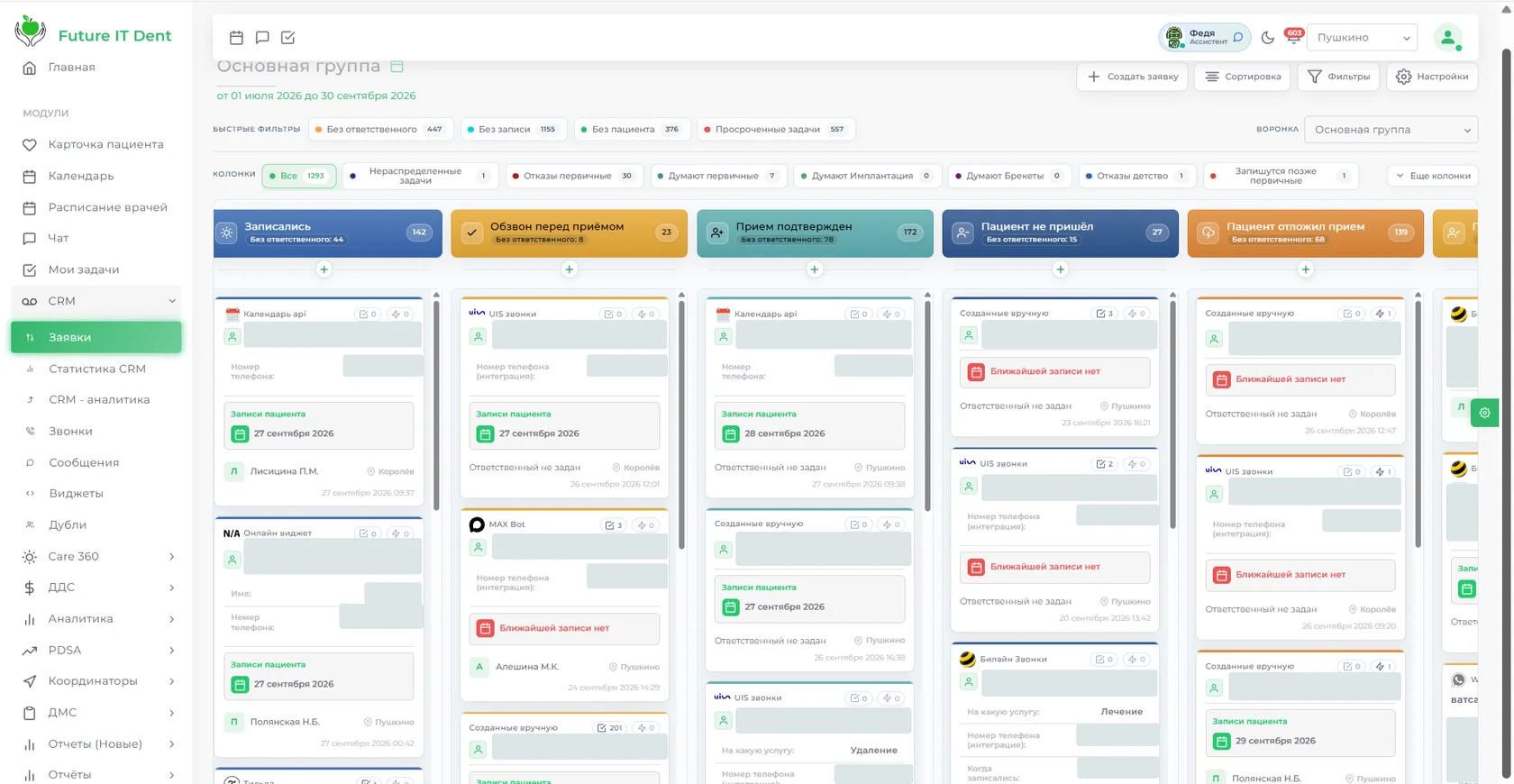Viewport: 1514px width, 784px height.
Task: Open Федя assistant chat
Action: (x=1205, y=37)
